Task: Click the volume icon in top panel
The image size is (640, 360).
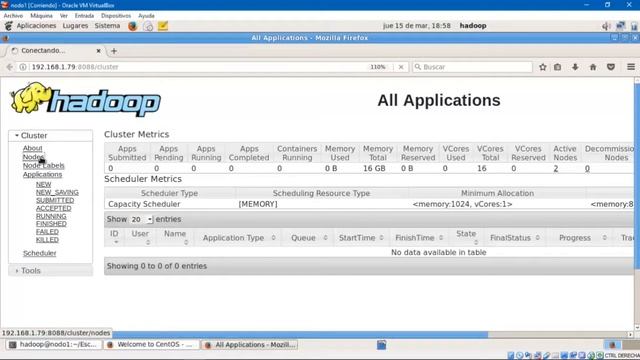Action: tap(606, 26)
